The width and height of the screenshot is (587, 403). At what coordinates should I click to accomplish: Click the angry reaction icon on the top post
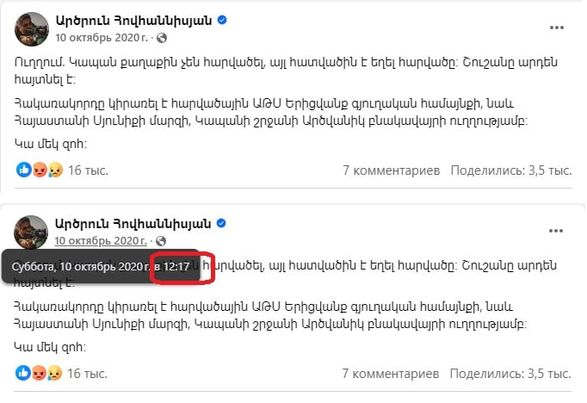tap(40, 170)
